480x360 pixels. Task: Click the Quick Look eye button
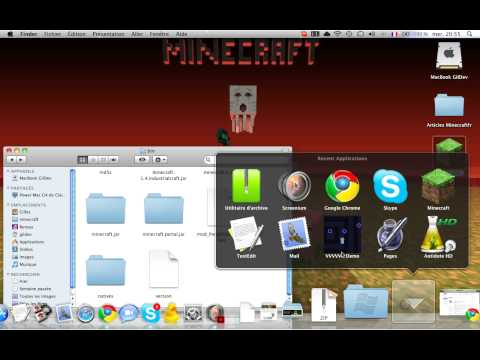pyautogui.click(x=142, y=160)
